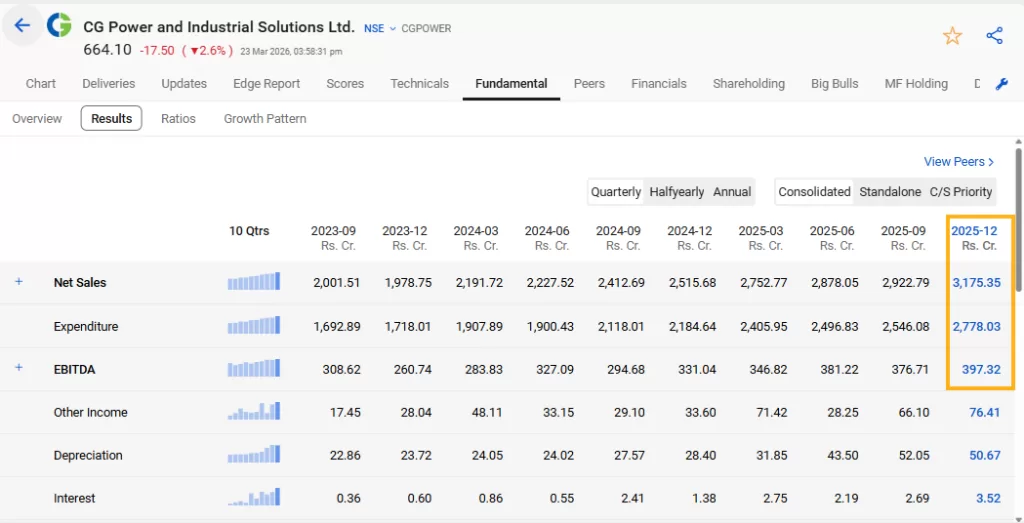Expand the EBITDA row breakdown

pos(18,369)
